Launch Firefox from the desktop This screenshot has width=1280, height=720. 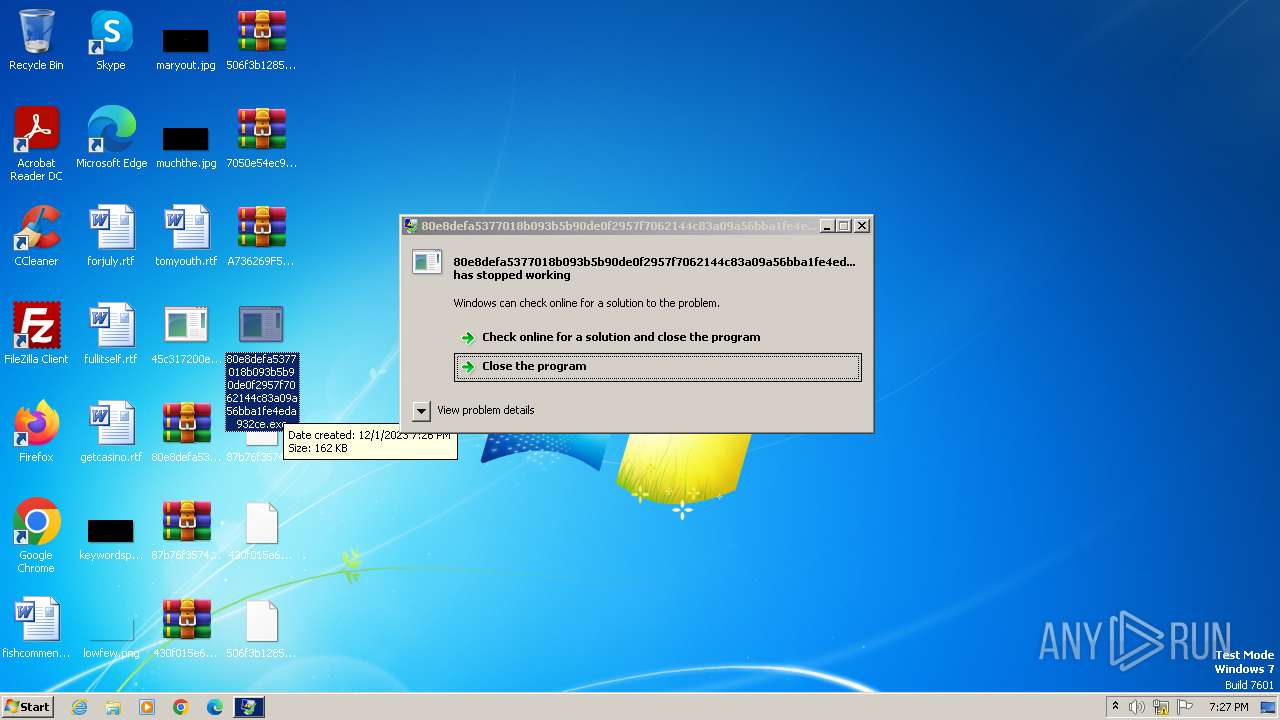click(x=36, y=432)
